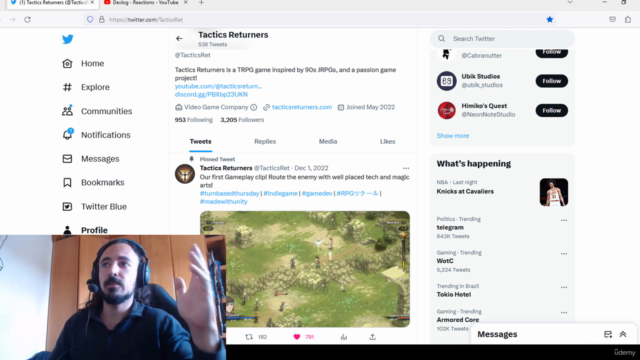Click the Search Twitter field

502,39
